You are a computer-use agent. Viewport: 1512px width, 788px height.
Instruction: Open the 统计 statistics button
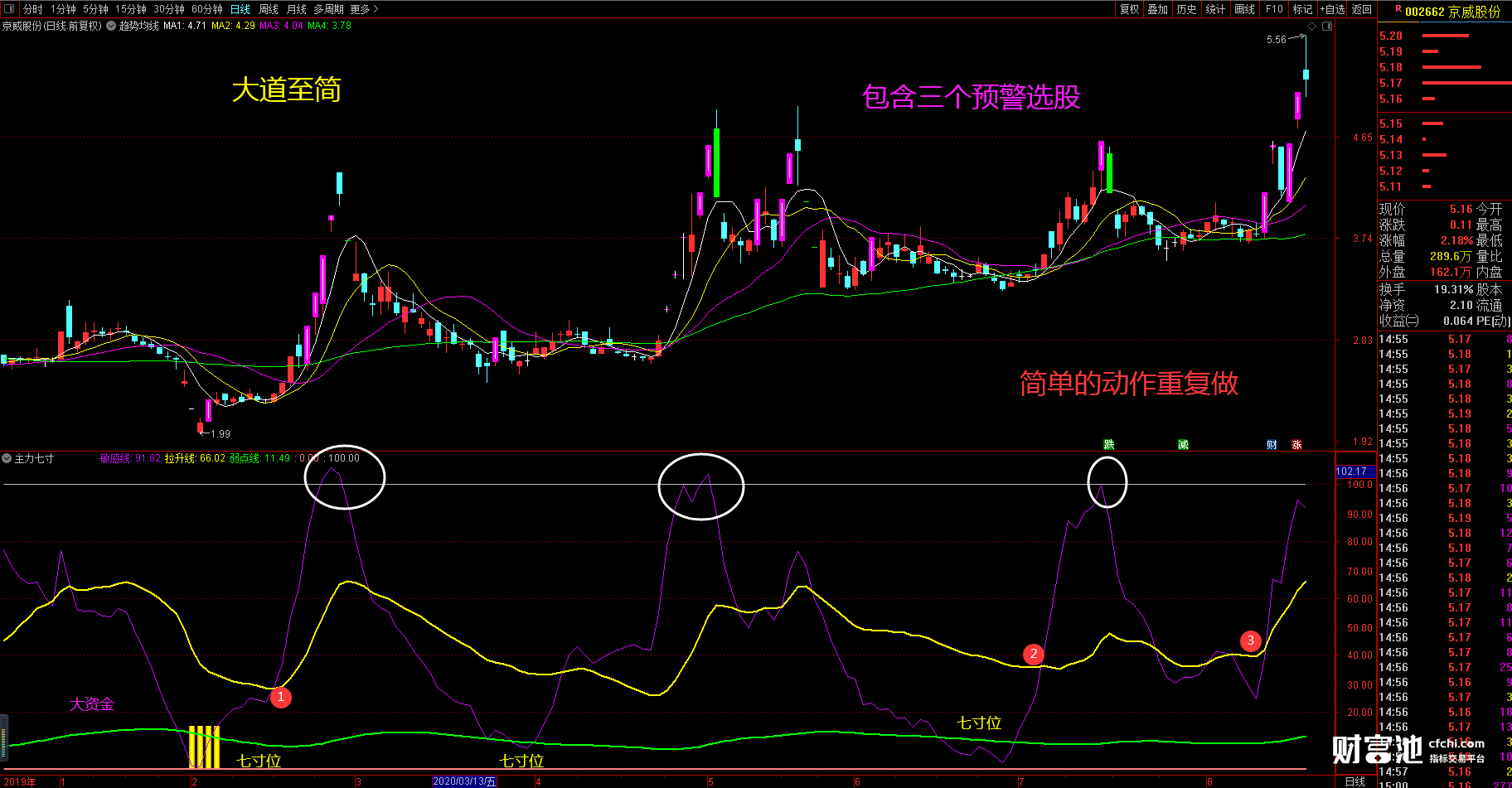click(1215, 9)
